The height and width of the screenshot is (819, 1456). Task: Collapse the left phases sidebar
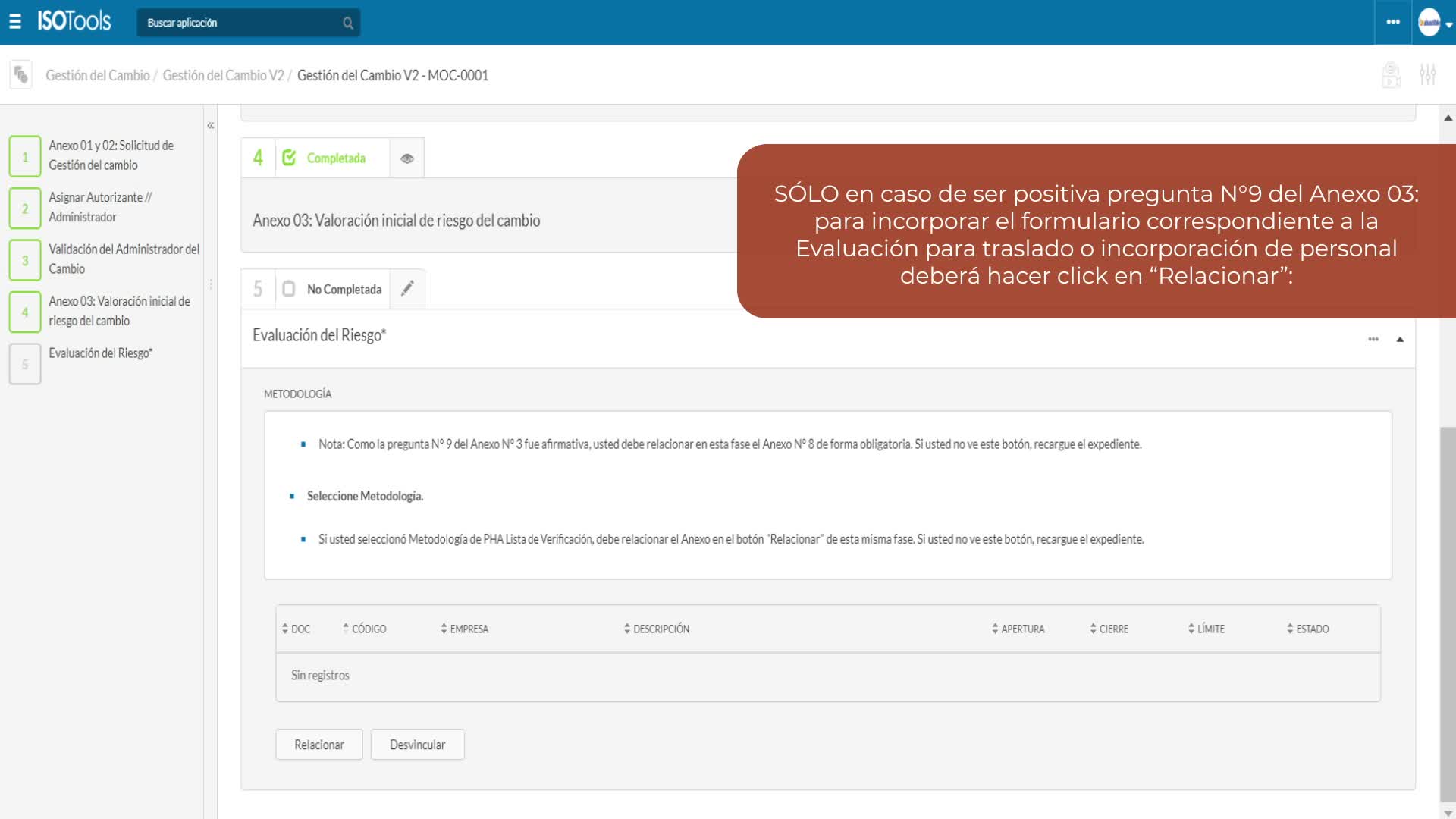point(211,125)
